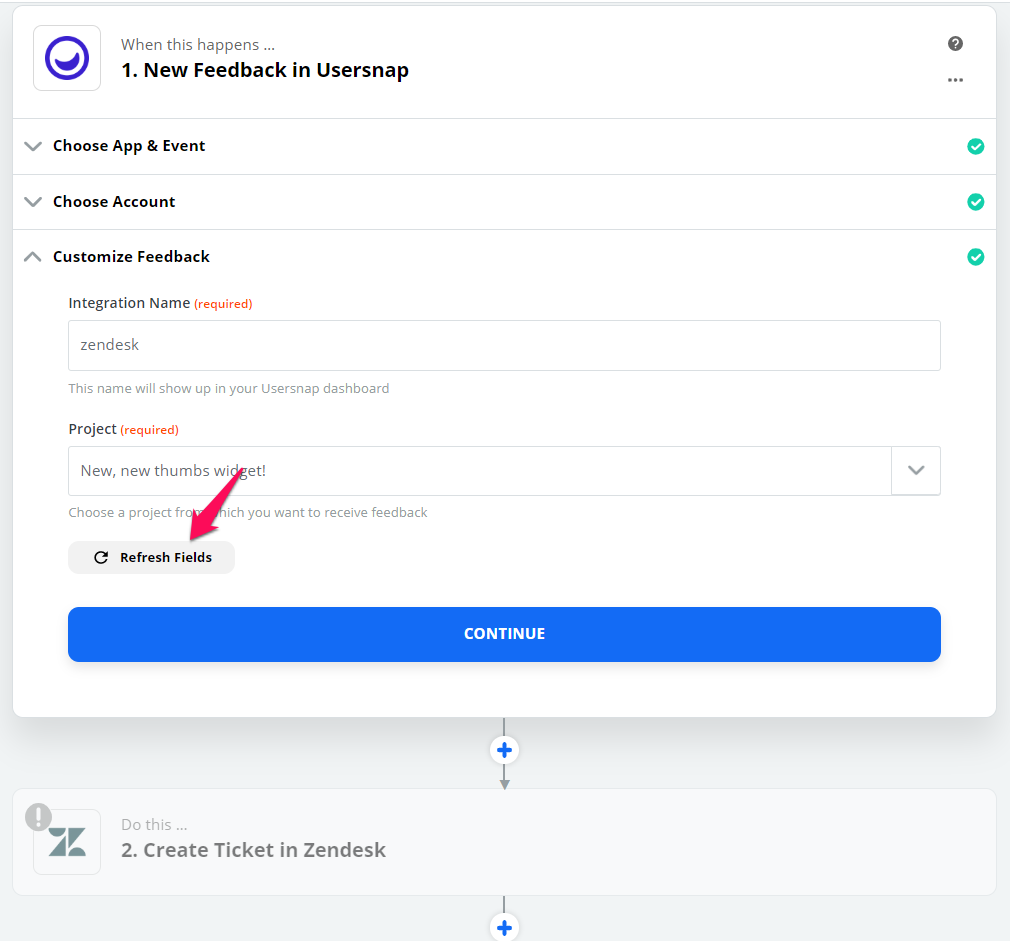Screen dimensions: 1010x941
Task: Click the Refresh Fields button
Action: pyautogui.click(x=151, y=557)
